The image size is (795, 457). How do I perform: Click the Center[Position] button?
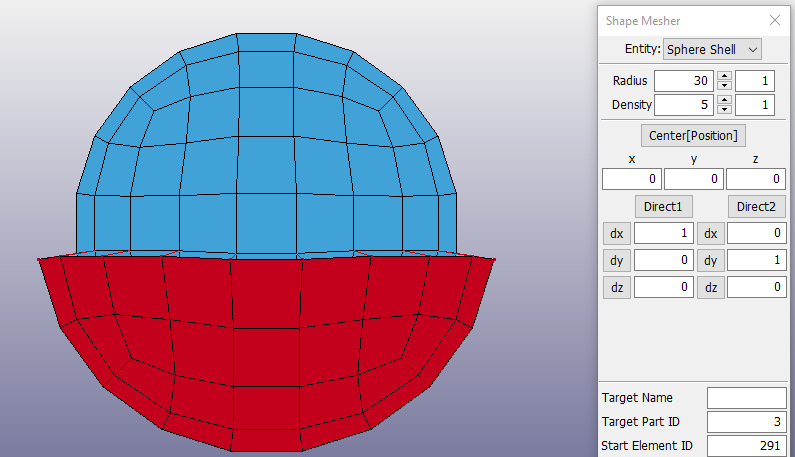(693, 135)
